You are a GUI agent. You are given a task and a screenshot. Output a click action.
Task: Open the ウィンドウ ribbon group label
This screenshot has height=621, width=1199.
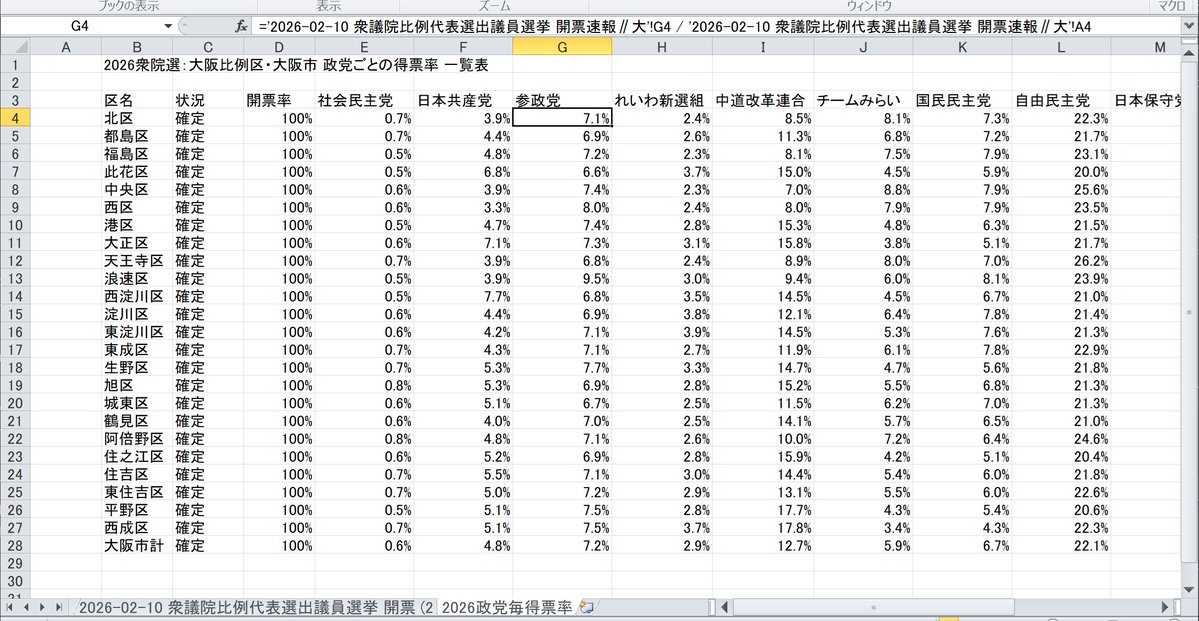tap(871, 6)
